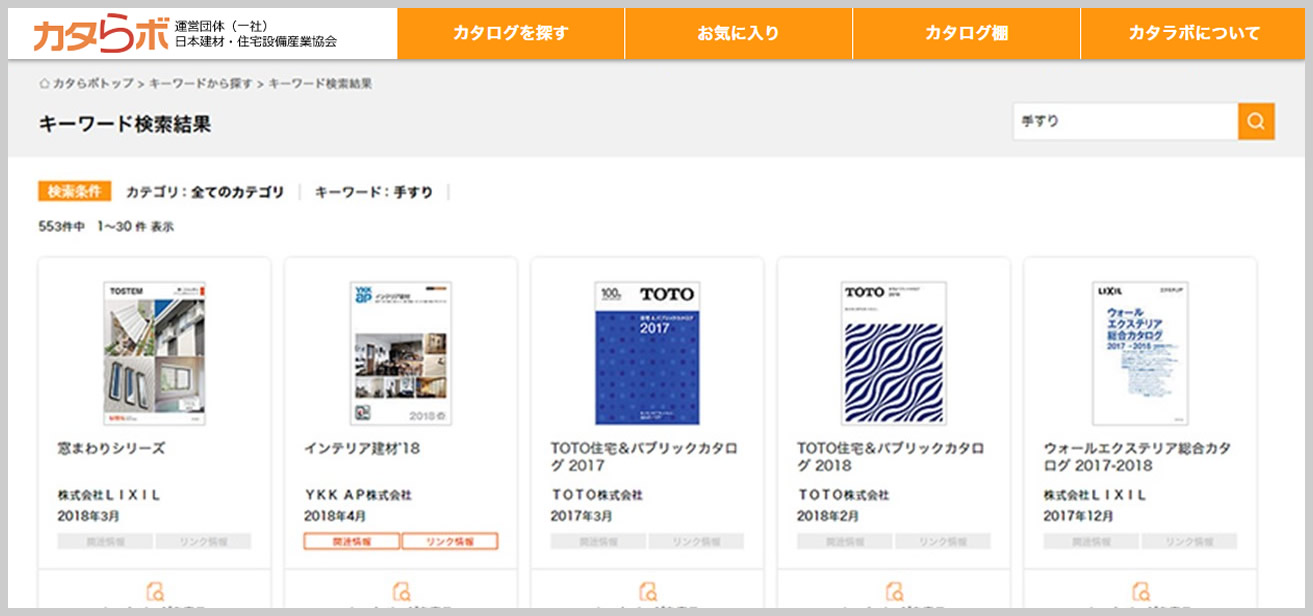Click リンク情報 button for インテリア建材'18
1313x616 pixels.
point(449,541)
